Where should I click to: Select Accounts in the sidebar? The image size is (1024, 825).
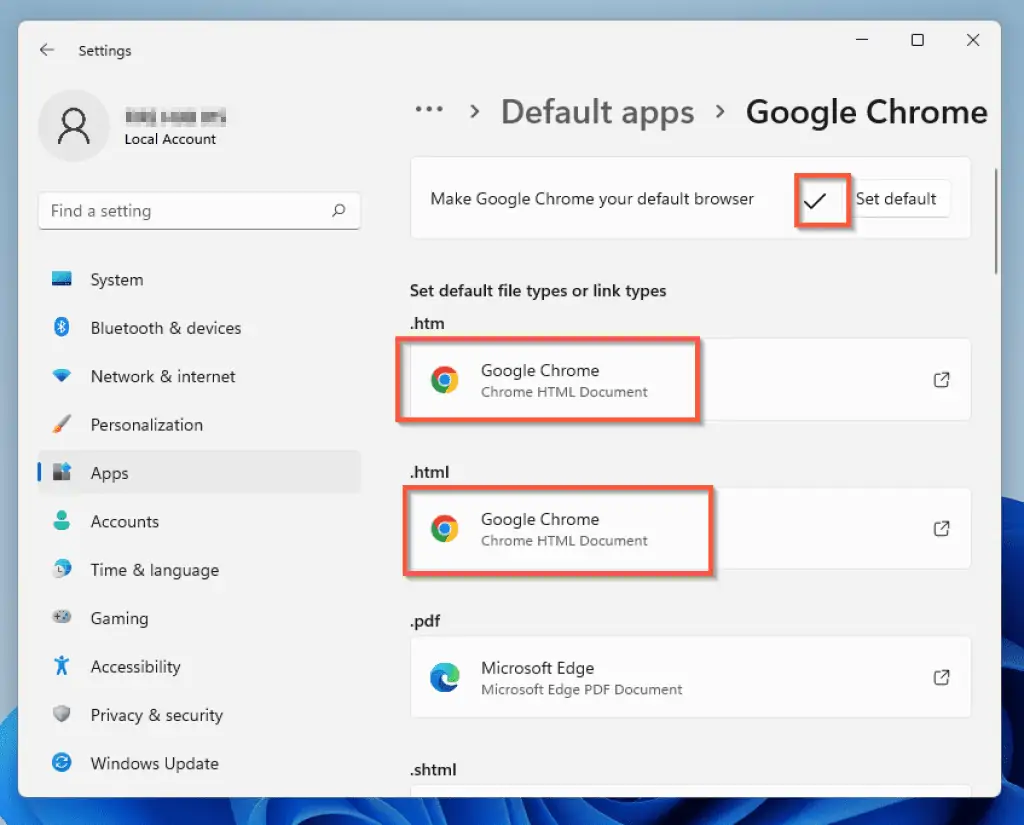tap(200, 521)
